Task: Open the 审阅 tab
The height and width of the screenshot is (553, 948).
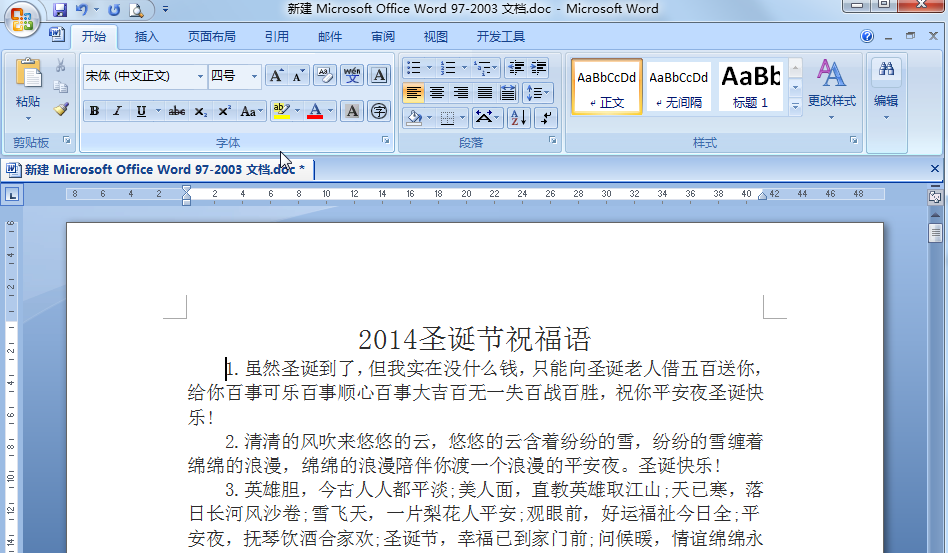Action: point(383,37)
